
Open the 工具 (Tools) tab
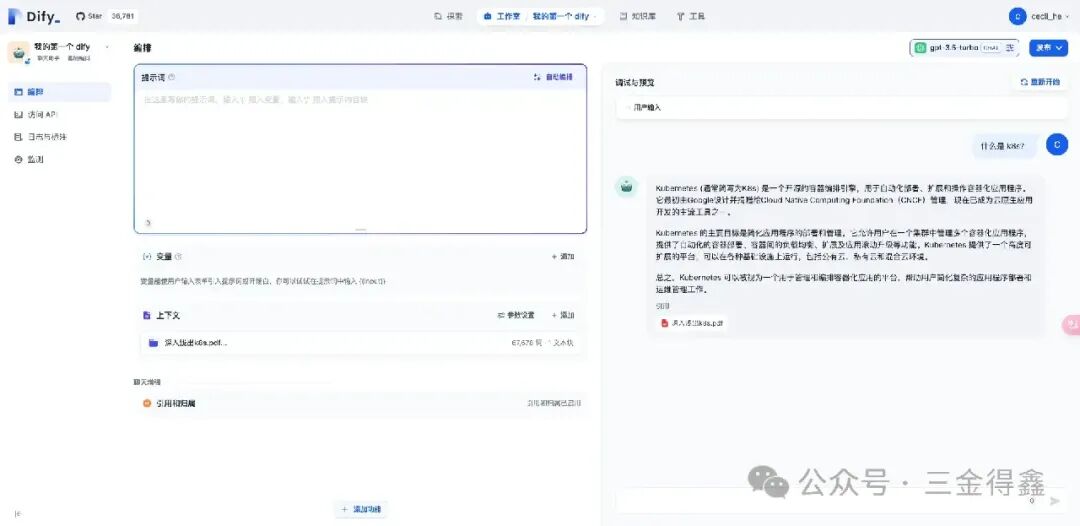[691, 16]
